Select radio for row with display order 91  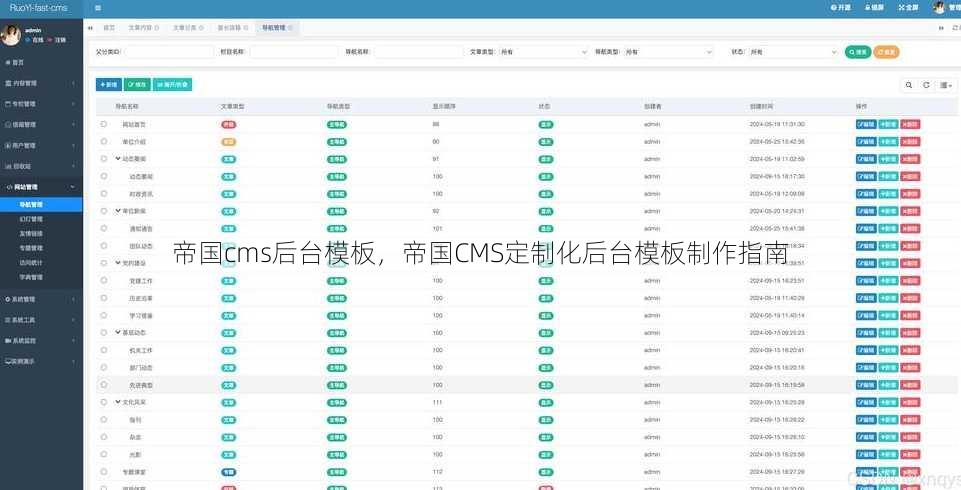[x=104, y=159]
